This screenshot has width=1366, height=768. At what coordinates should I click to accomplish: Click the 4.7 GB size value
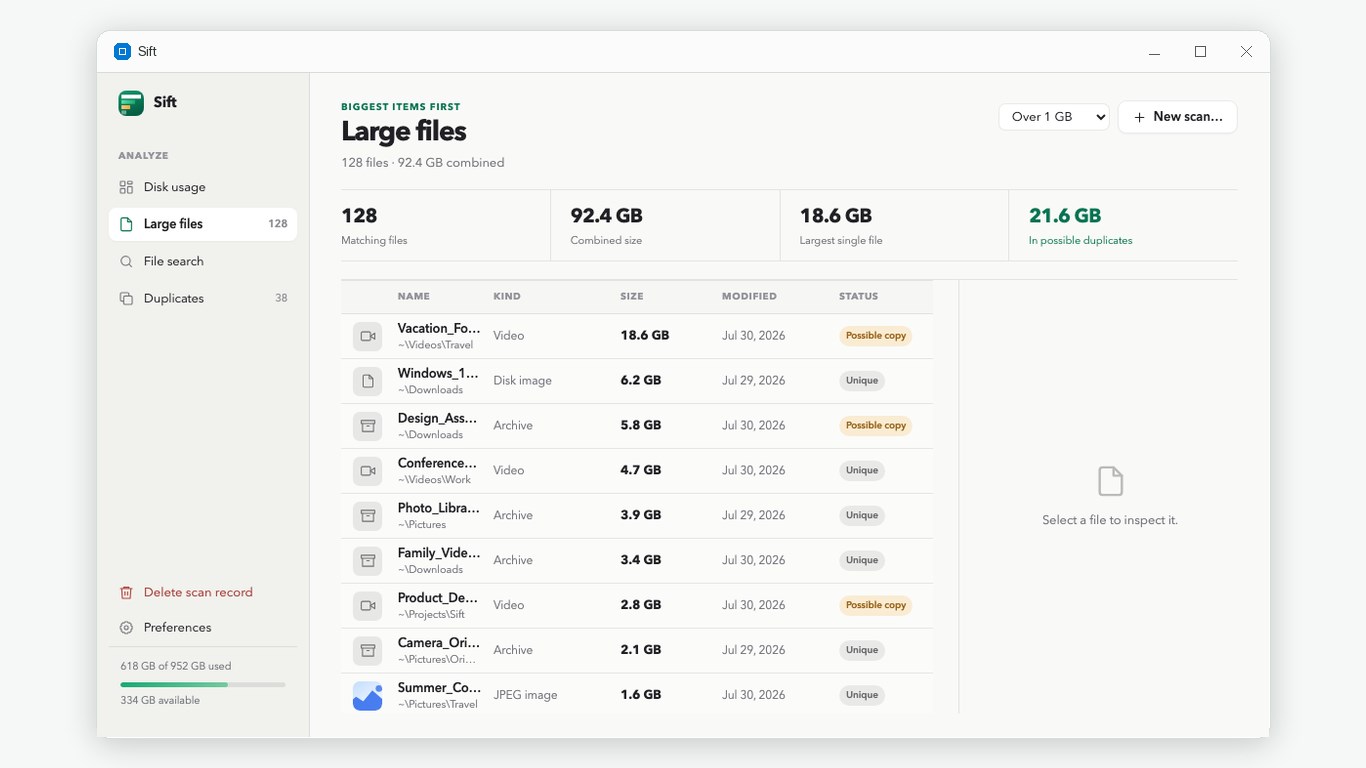pos(641,471)
